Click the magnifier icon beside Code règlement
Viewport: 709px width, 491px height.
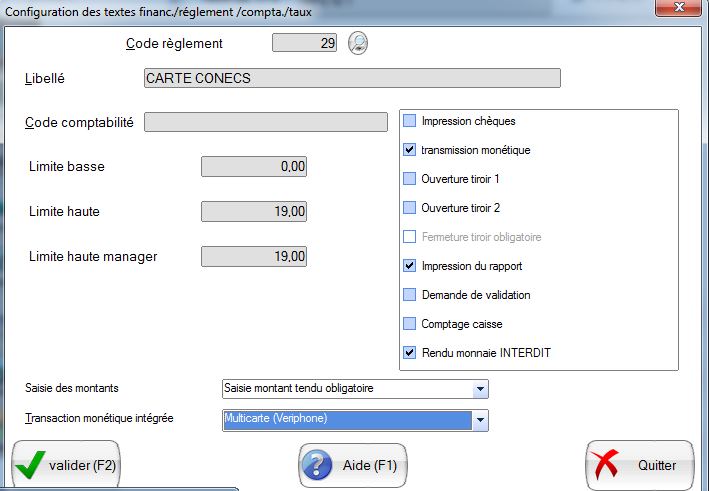pos(358,43)
